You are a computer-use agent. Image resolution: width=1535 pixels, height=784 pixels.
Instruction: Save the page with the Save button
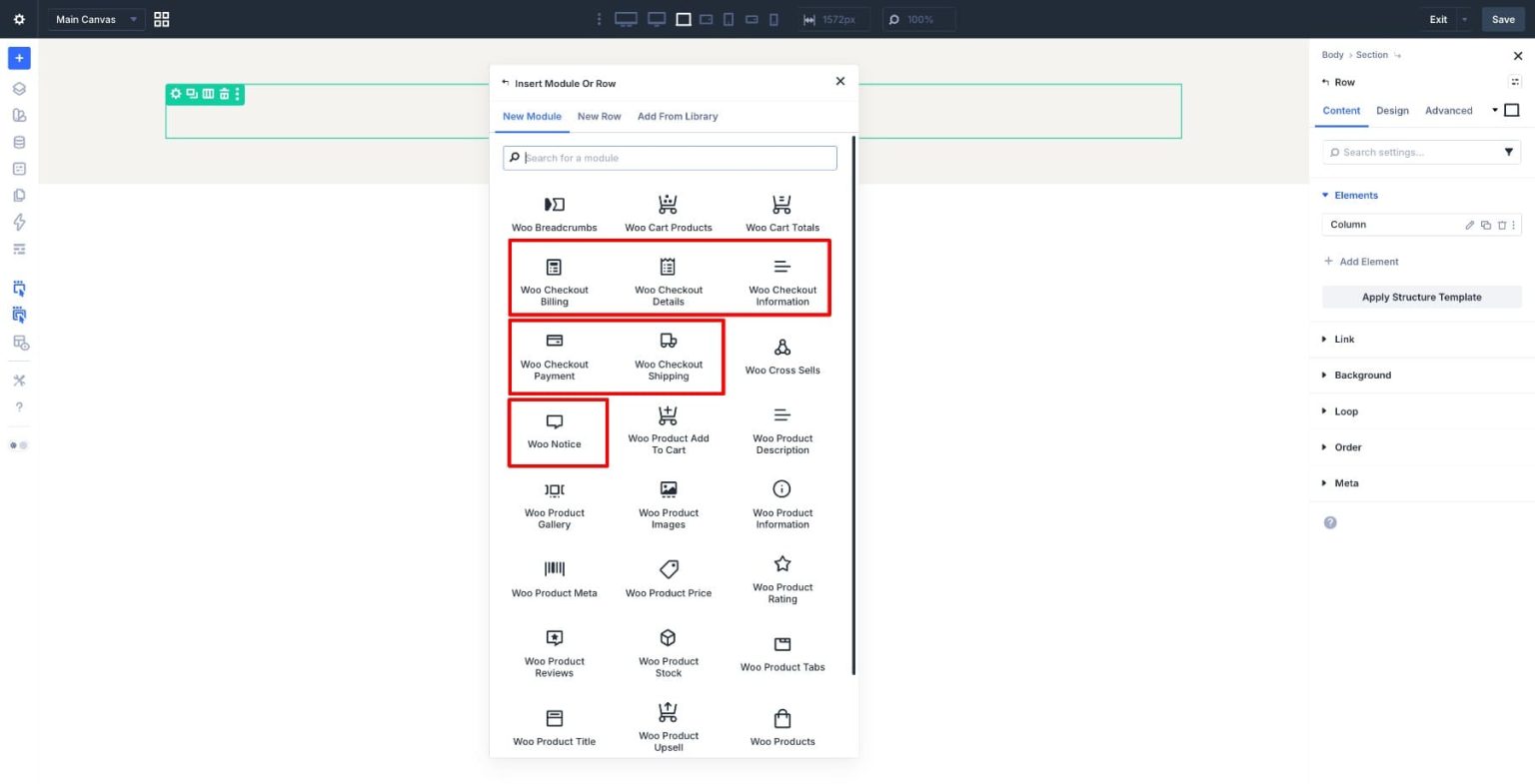coord(1503,19)
